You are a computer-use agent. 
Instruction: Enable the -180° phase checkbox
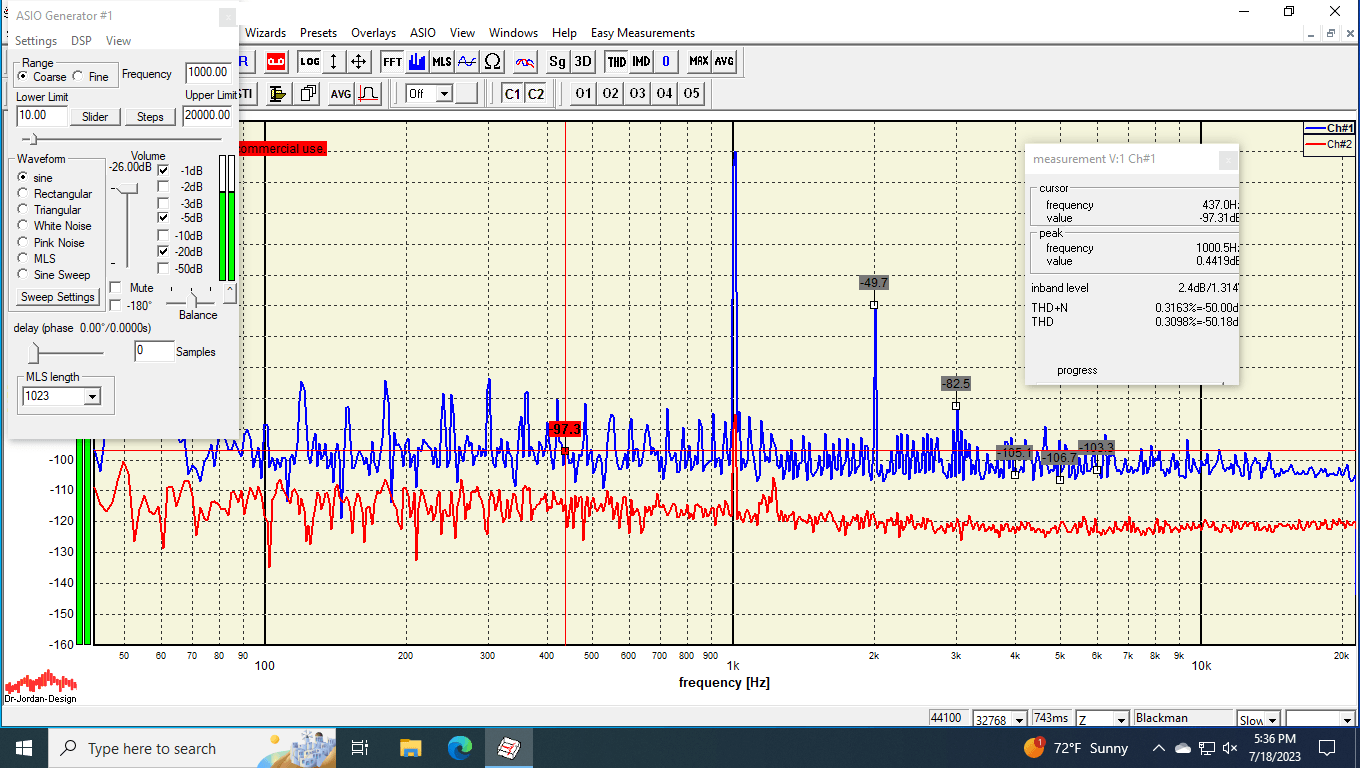click(115, 305)
